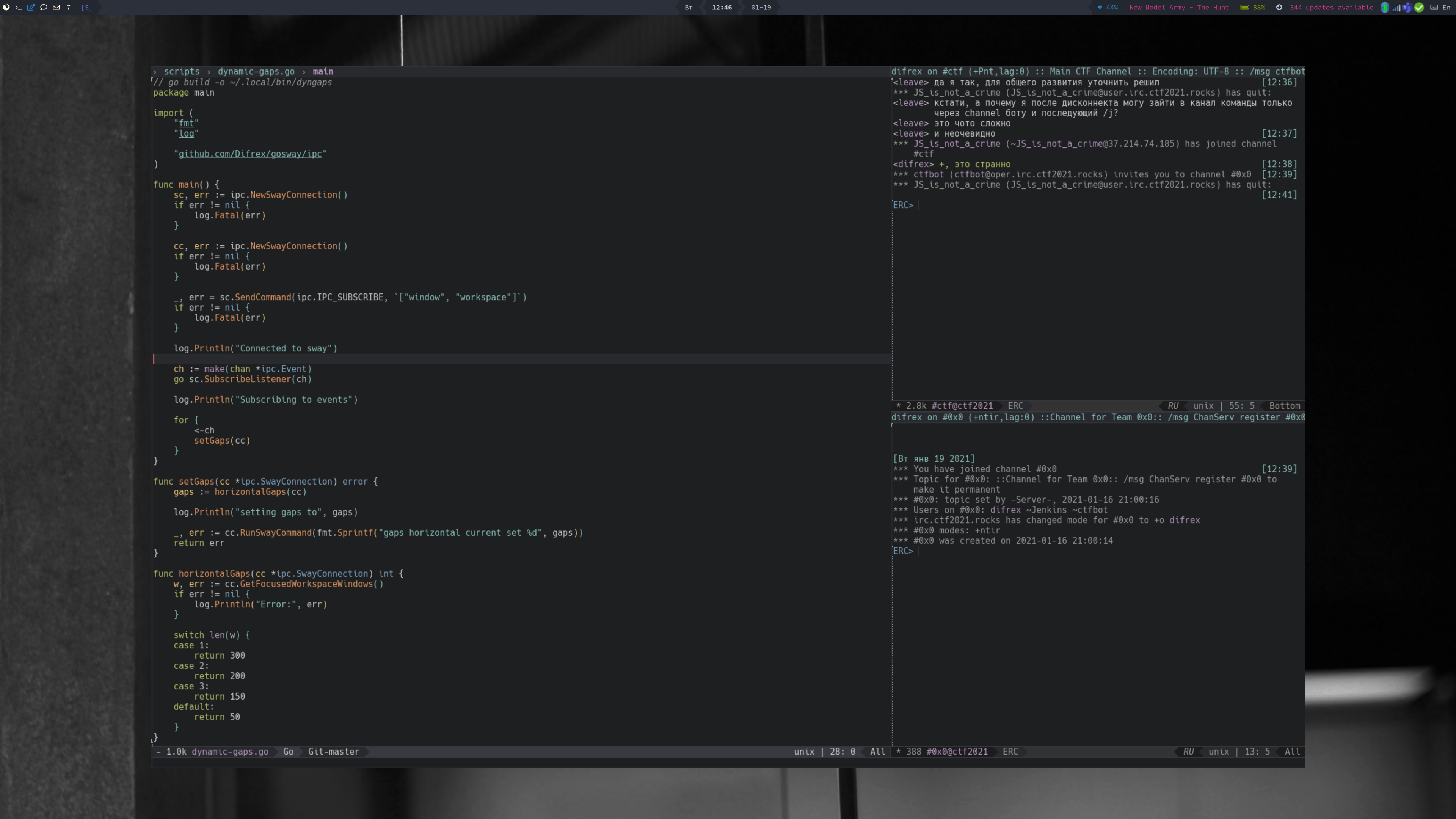This screenshot has width=1456, height=819.
Task: Click the #ctf@ctf2021 buffer name in modeline
Action: [x=962, y=406]
